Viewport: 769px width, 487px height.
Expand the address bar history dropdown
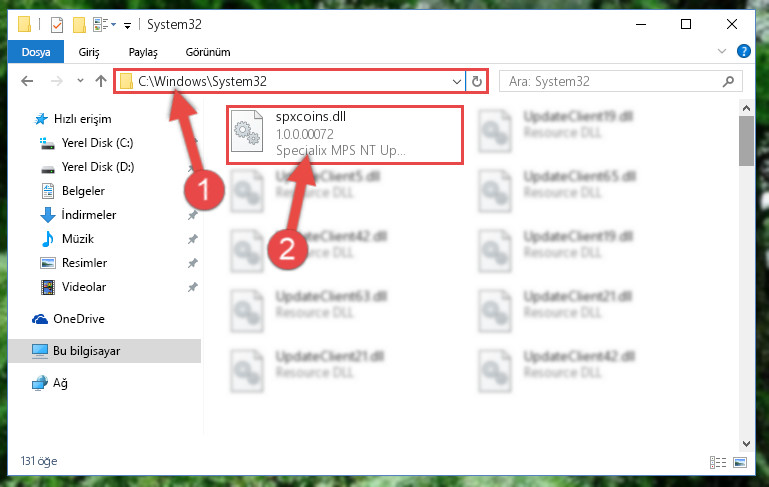pyautogui.click(x=457, y=81)
